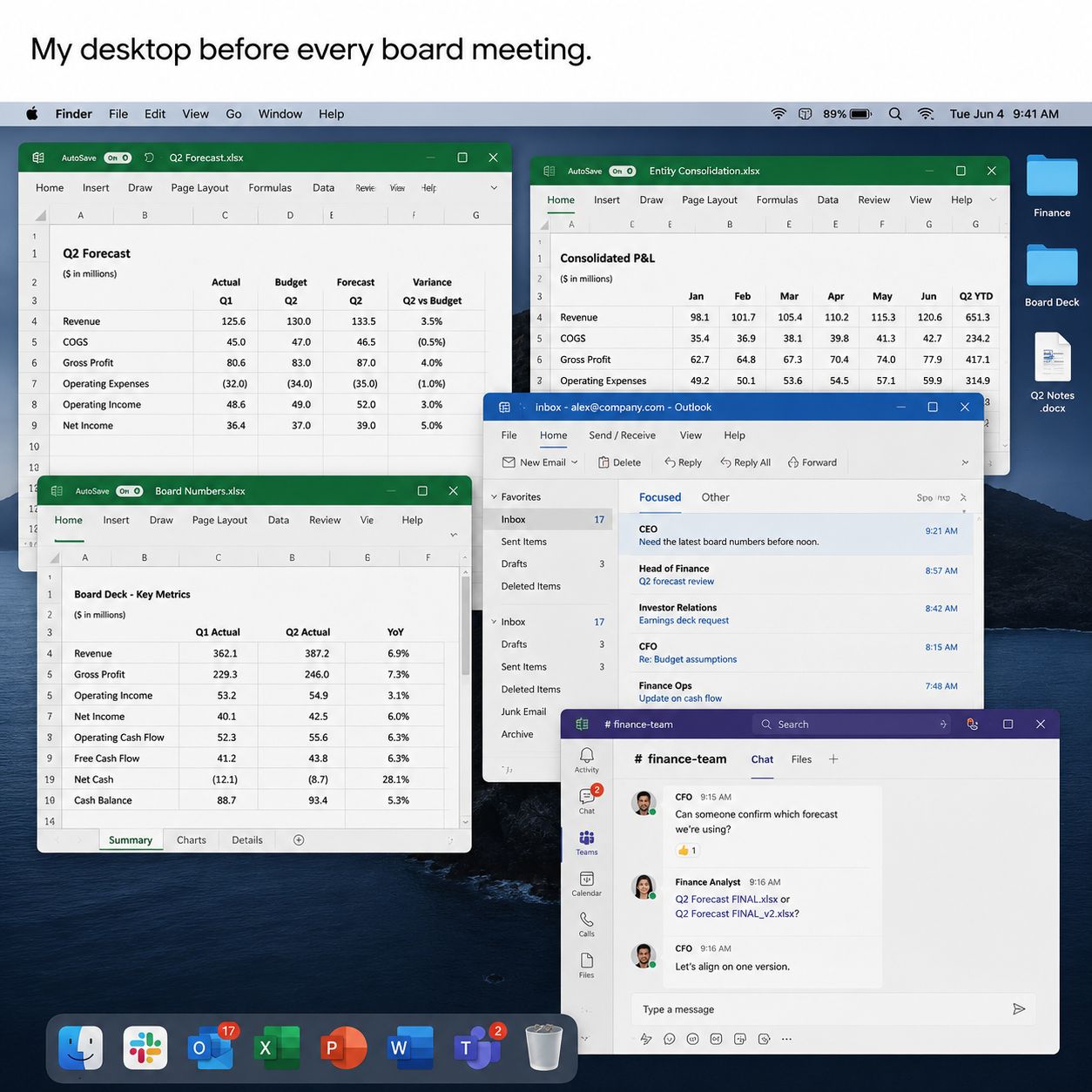Toggle AutoSave in Entity Consolidation.xlsx
The height and width of the screenshot is (1092, 1092).
point(623,172)
